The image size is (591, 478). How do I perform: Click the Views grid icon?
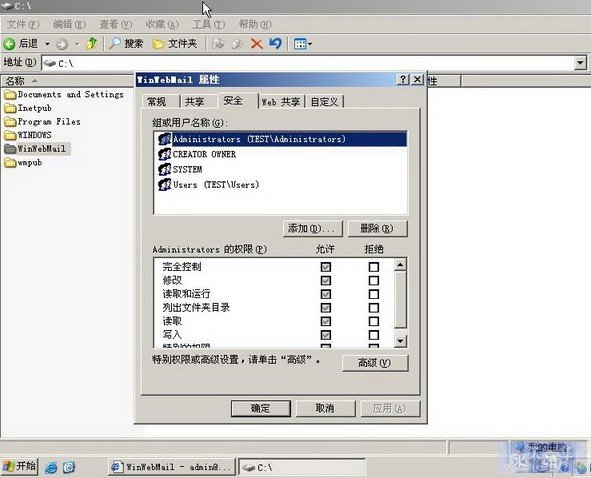[300, 44]
